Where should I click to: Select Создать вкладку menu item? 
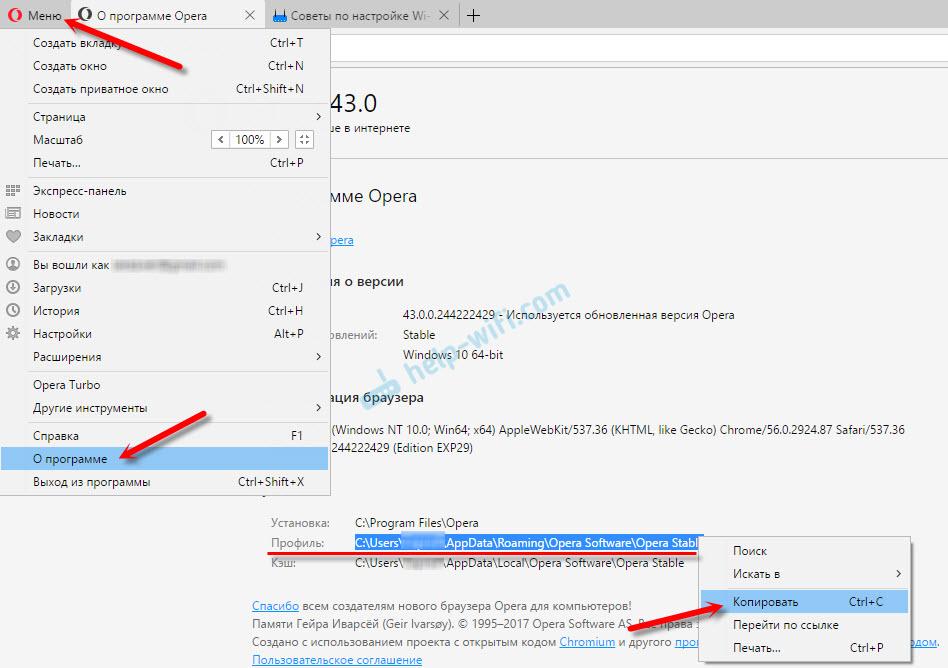pyautogui.click(x=165, y=43)
